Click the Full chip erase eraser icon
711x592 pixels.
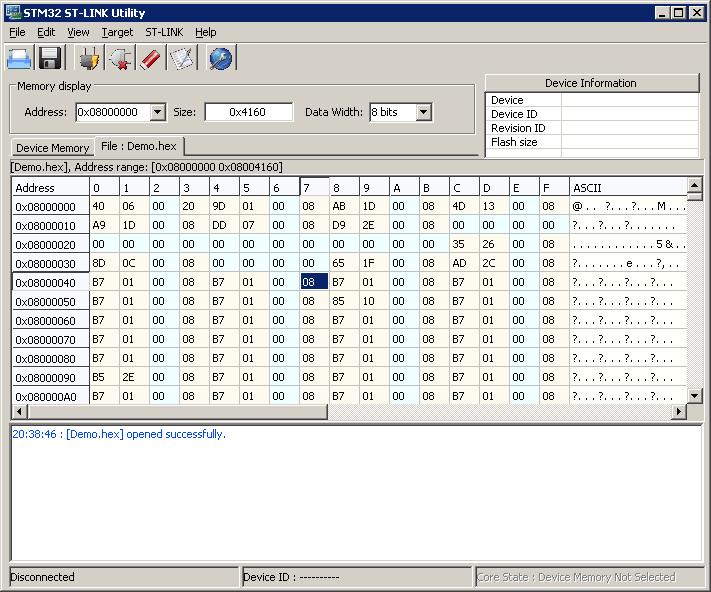(150, 58)
